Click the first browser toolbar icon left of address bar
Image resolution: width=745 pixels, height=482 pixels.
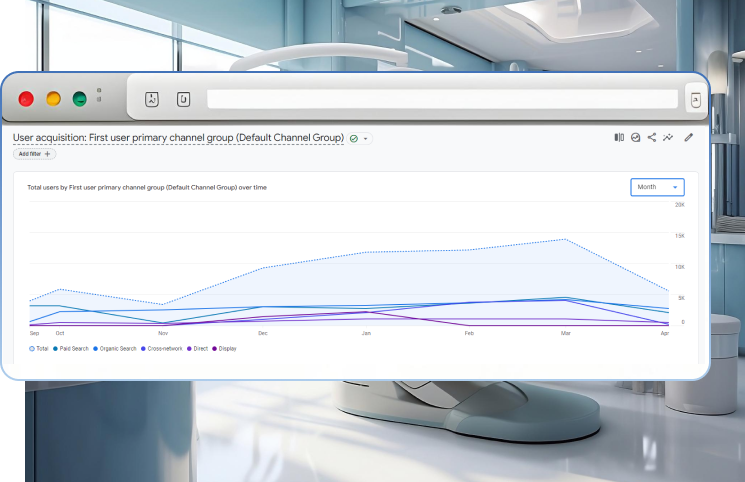coord(152,99)
